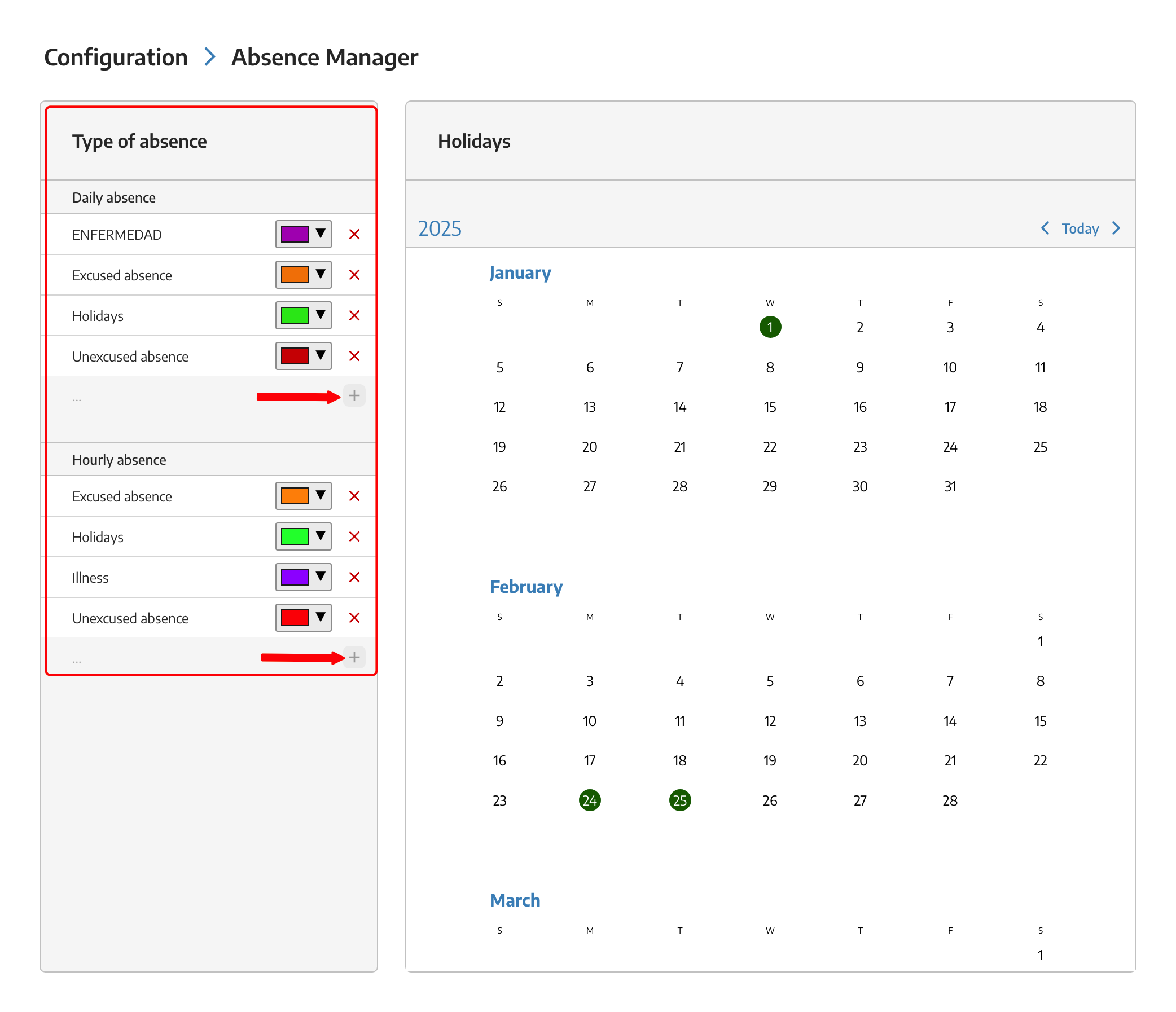Click the purple ENFERMEDAD color swatch
This screenshot has width=1176, height=1012.
[295, 234]
